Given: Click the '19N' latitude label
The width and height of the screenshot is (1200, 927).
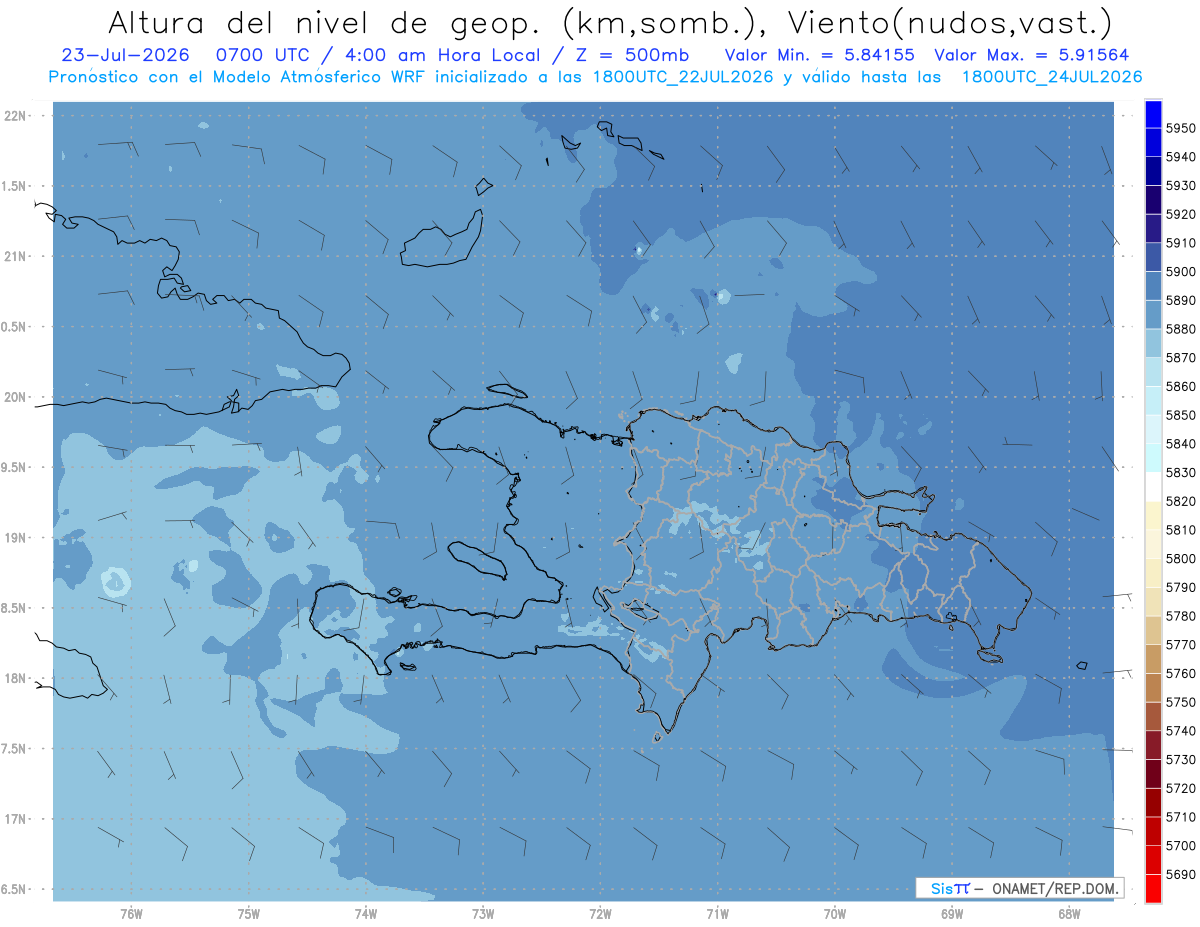Looking at the screenshot, I should pos(16,538).
